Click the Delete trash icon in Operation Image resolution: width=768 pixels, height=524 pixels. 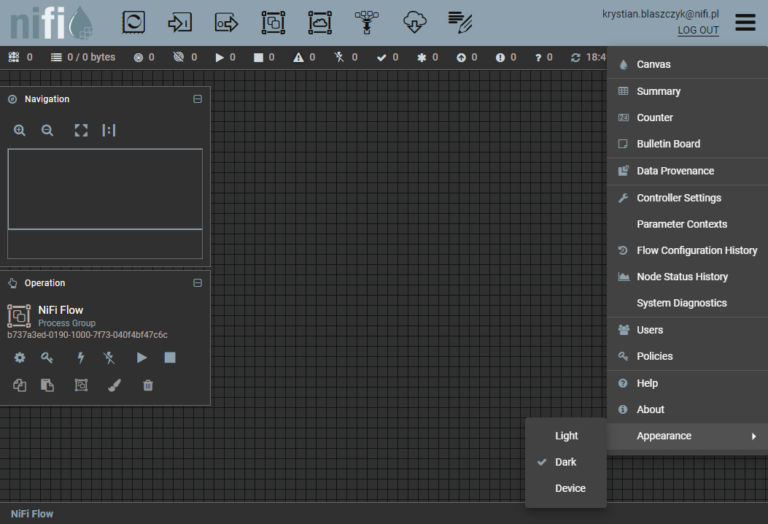(x=148, y=385)
